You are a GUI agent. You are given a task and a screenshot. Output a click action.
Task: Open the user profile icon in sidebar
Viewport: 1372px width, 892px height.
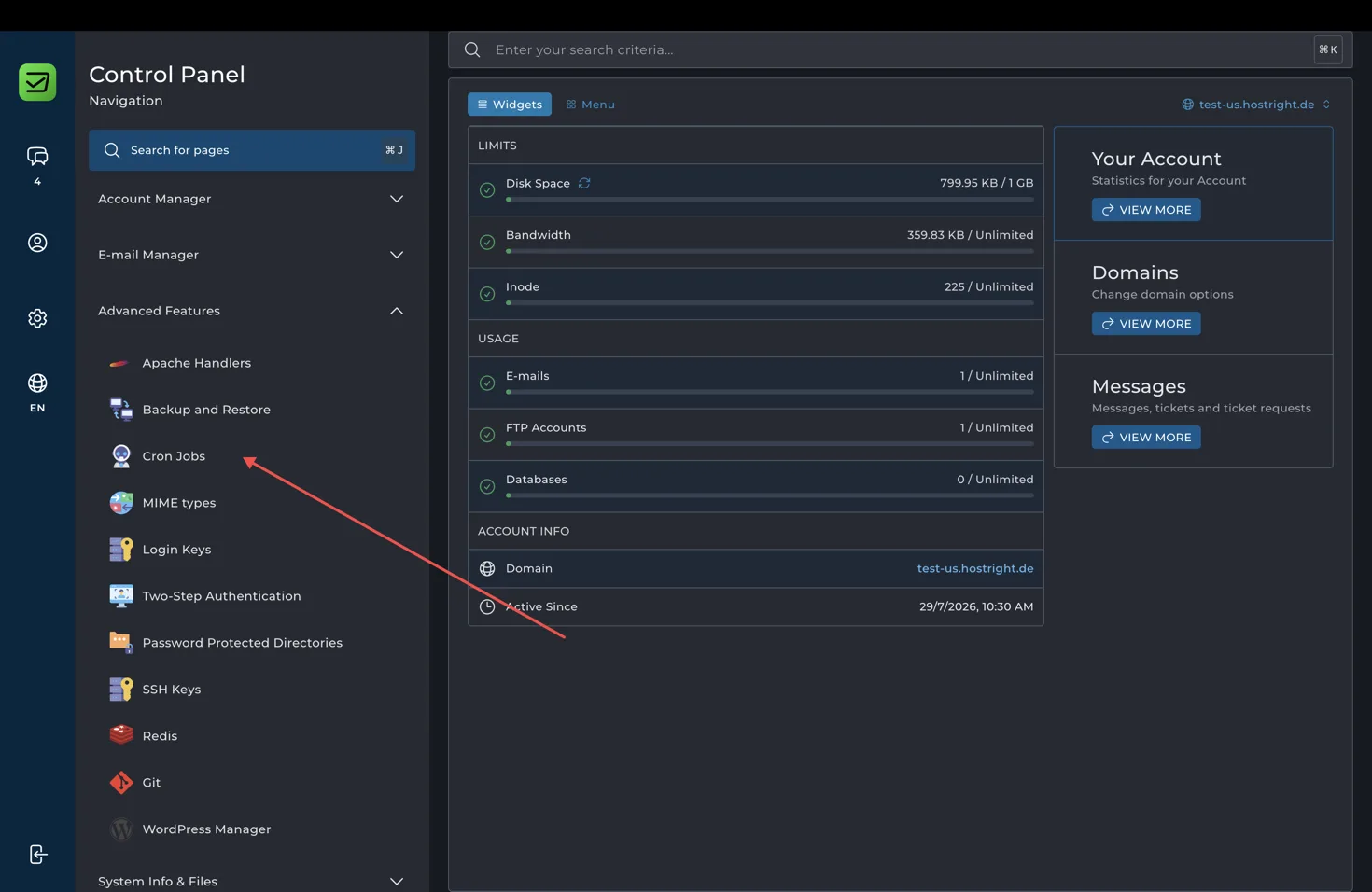[37, 243]
